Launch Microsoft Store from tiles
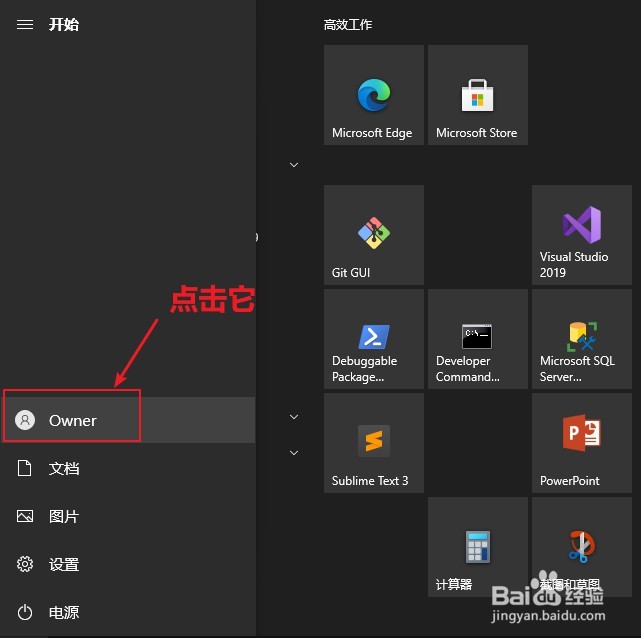The height and width of the screenshot is (638, 641). click(477, 95)
